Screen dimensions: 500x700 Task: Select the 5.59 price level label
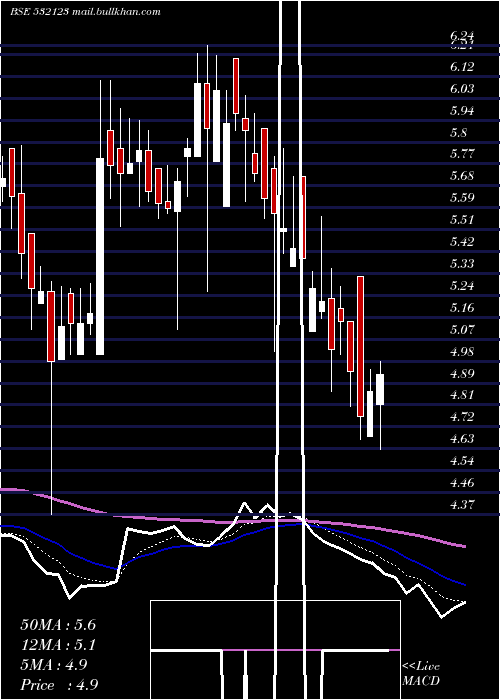462,198
